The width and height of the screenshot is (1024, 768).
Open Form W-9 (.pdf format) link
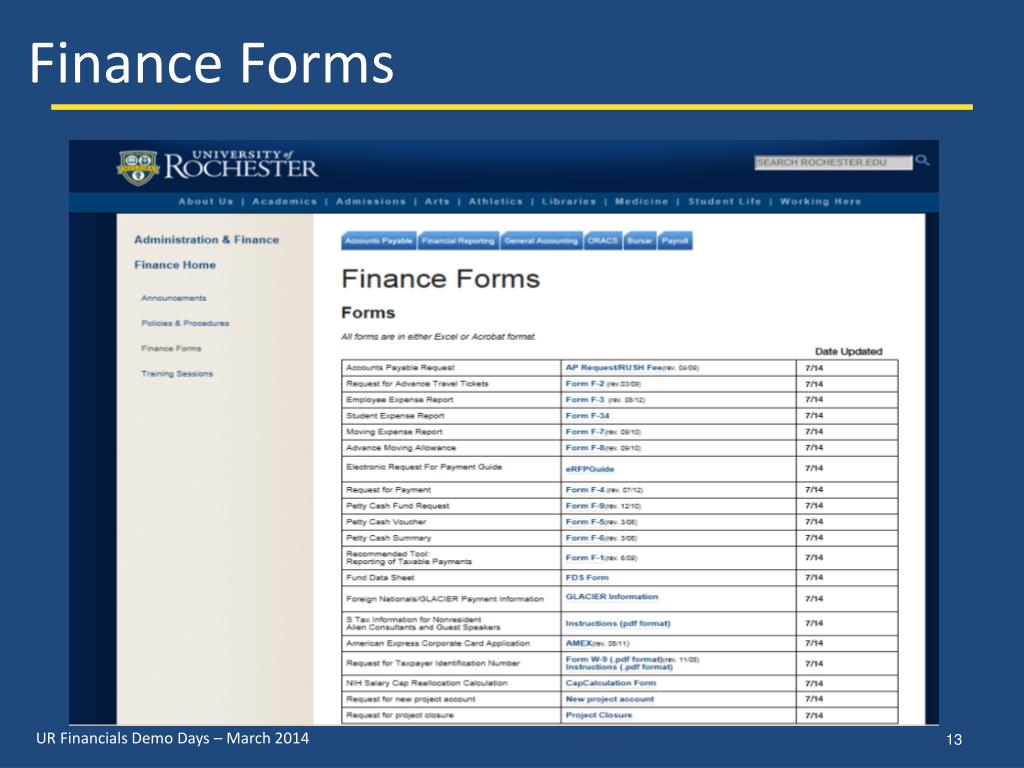[x=615, y=660]
